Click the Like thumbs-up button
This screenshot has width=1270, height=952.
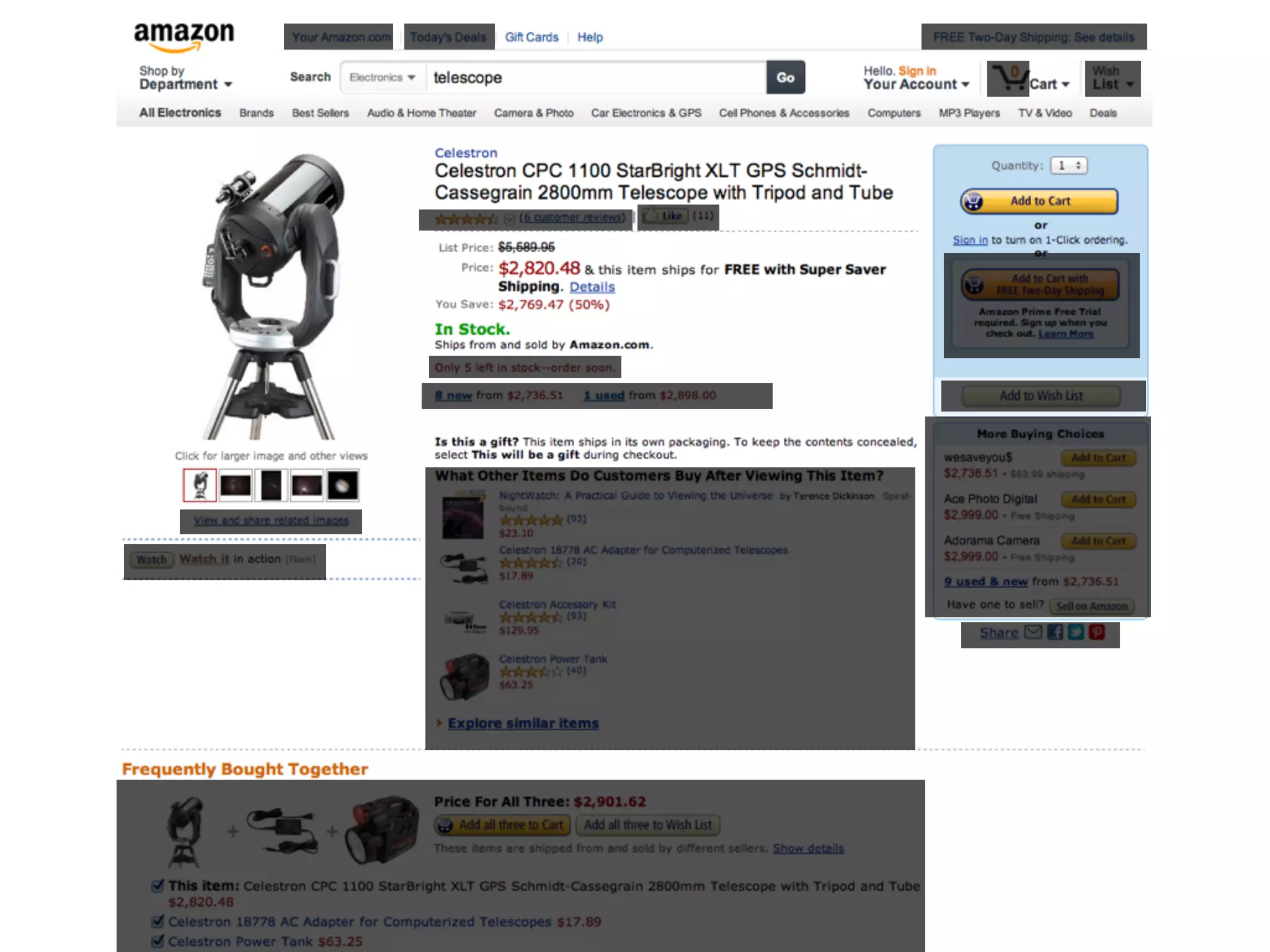[664, 216]
